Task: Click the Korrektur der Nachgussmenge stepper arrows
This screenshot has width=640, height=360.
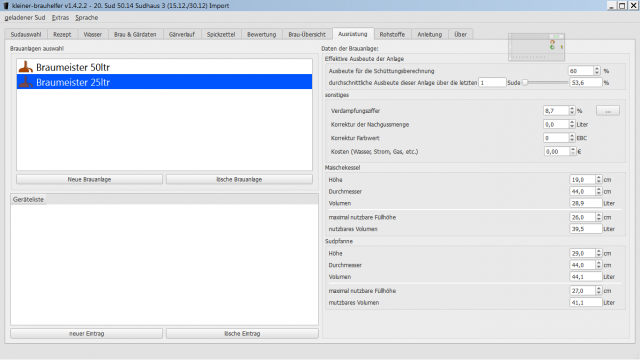Action: (x=572, y=124)
